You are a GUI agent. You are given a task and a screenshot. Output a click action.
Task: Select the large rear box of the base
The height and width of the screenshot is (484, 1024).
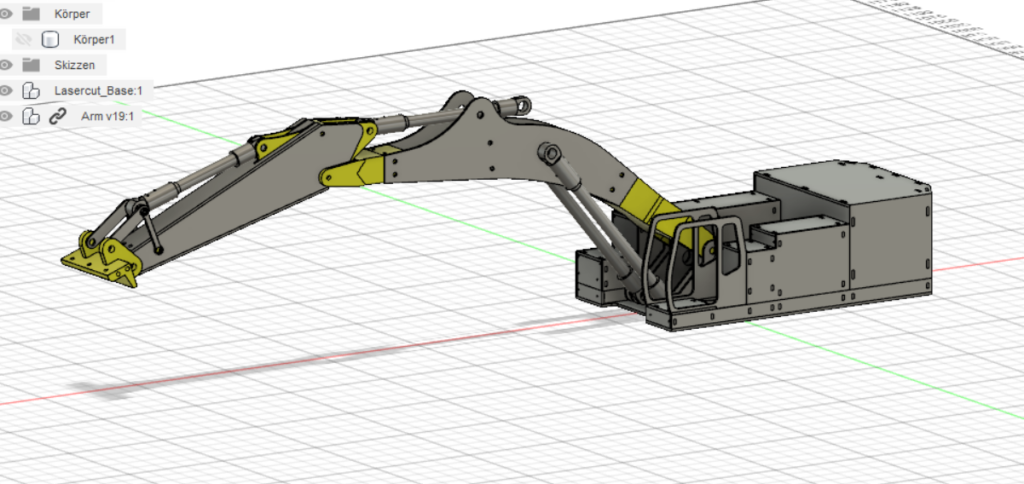click(888, 240)
